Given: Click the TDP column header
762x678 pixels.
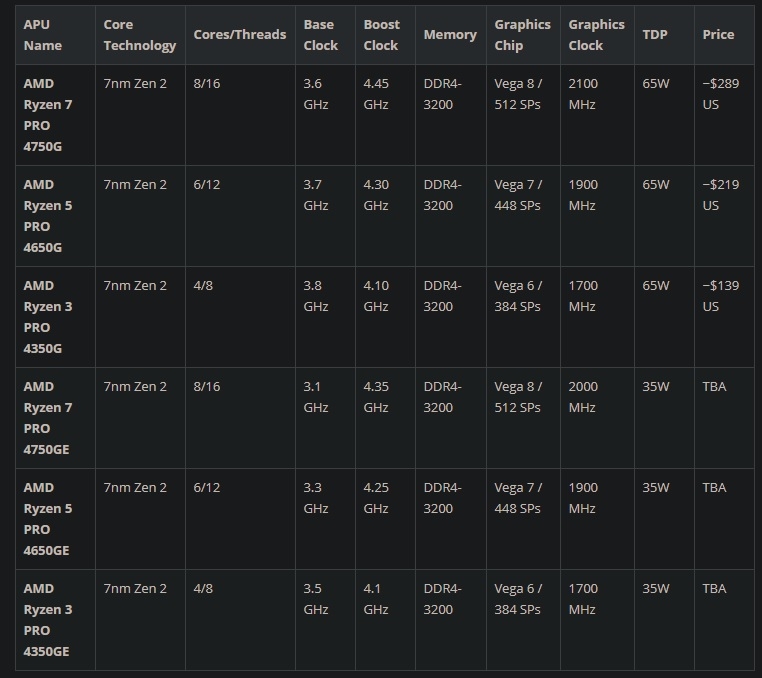Looking at the screenshot, I should 655,35.
